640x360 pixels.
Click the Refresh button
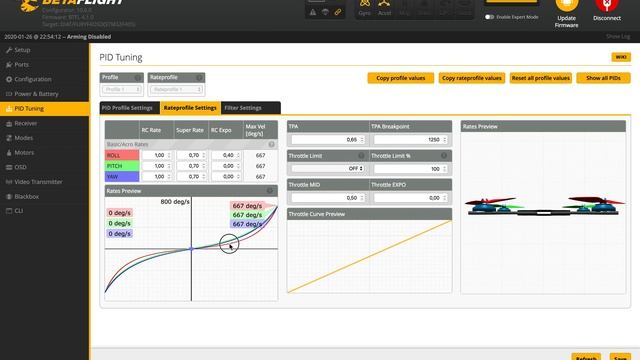[586, 357]
